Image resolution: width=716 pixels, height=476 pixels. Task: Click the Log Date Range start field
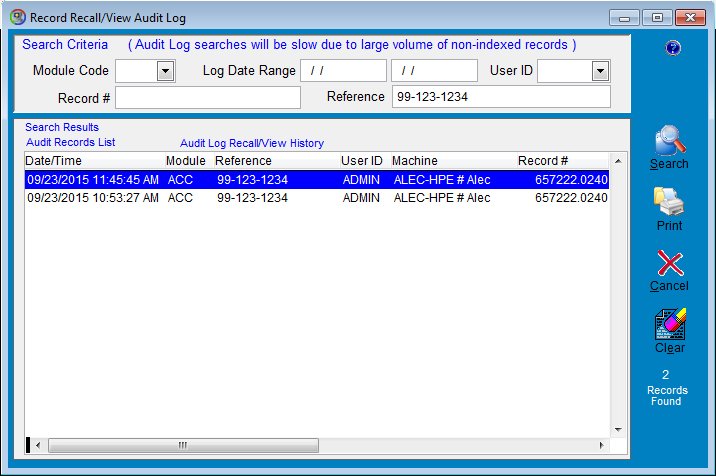[343, 70]
